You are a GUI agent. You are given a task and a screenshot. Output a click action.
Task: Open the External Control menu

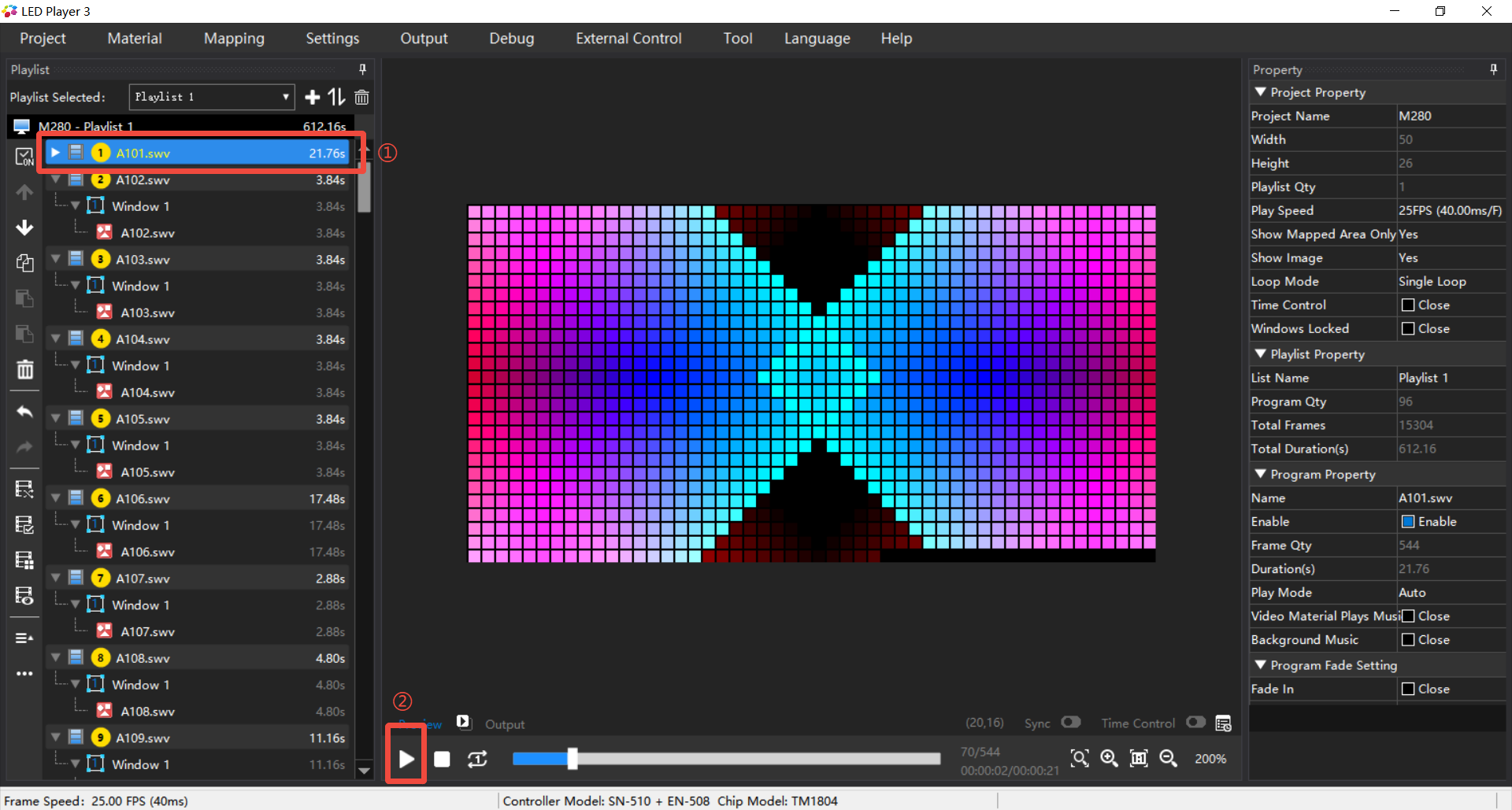coord(628,38)
